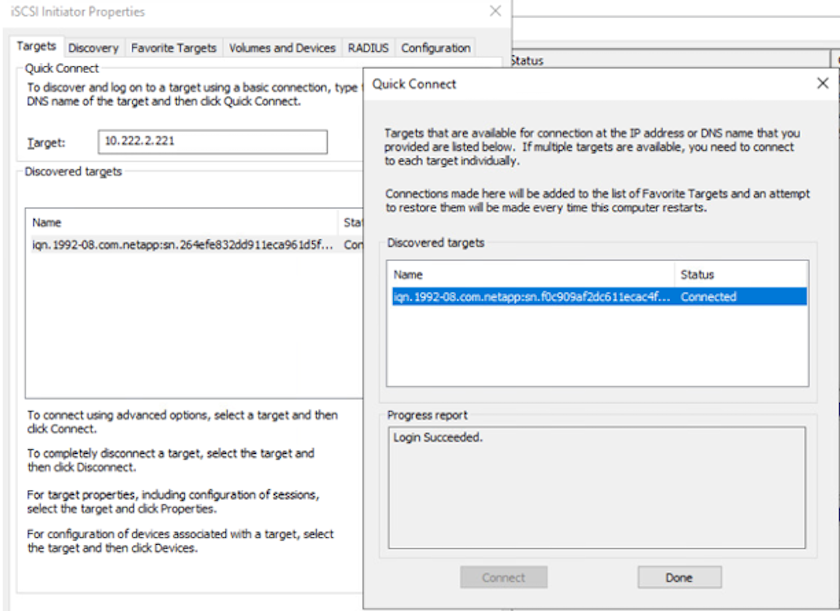The width and height of the screenshot is (840, 611).
Task: Click the Progress report text box
Action: click(596, 487)
